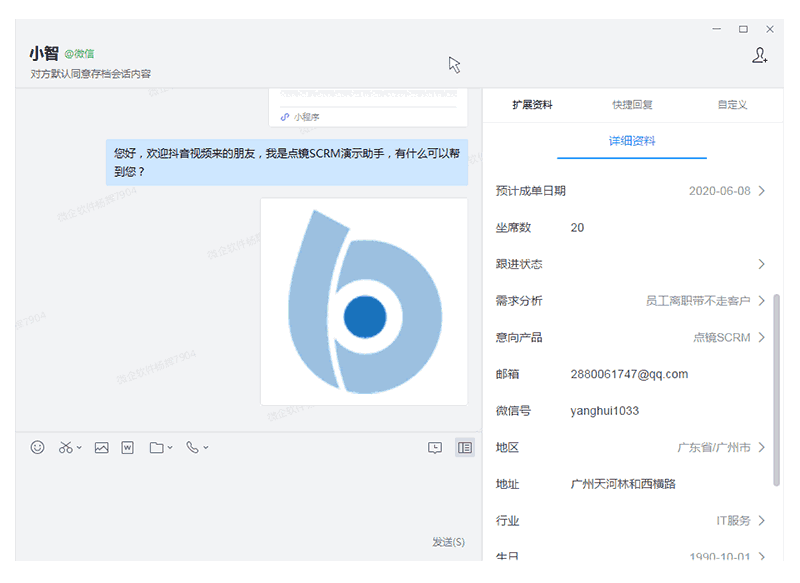
Task: Click the 微信号 field yanghui1033
Action: pyautogui.click(x=605, y=411)
